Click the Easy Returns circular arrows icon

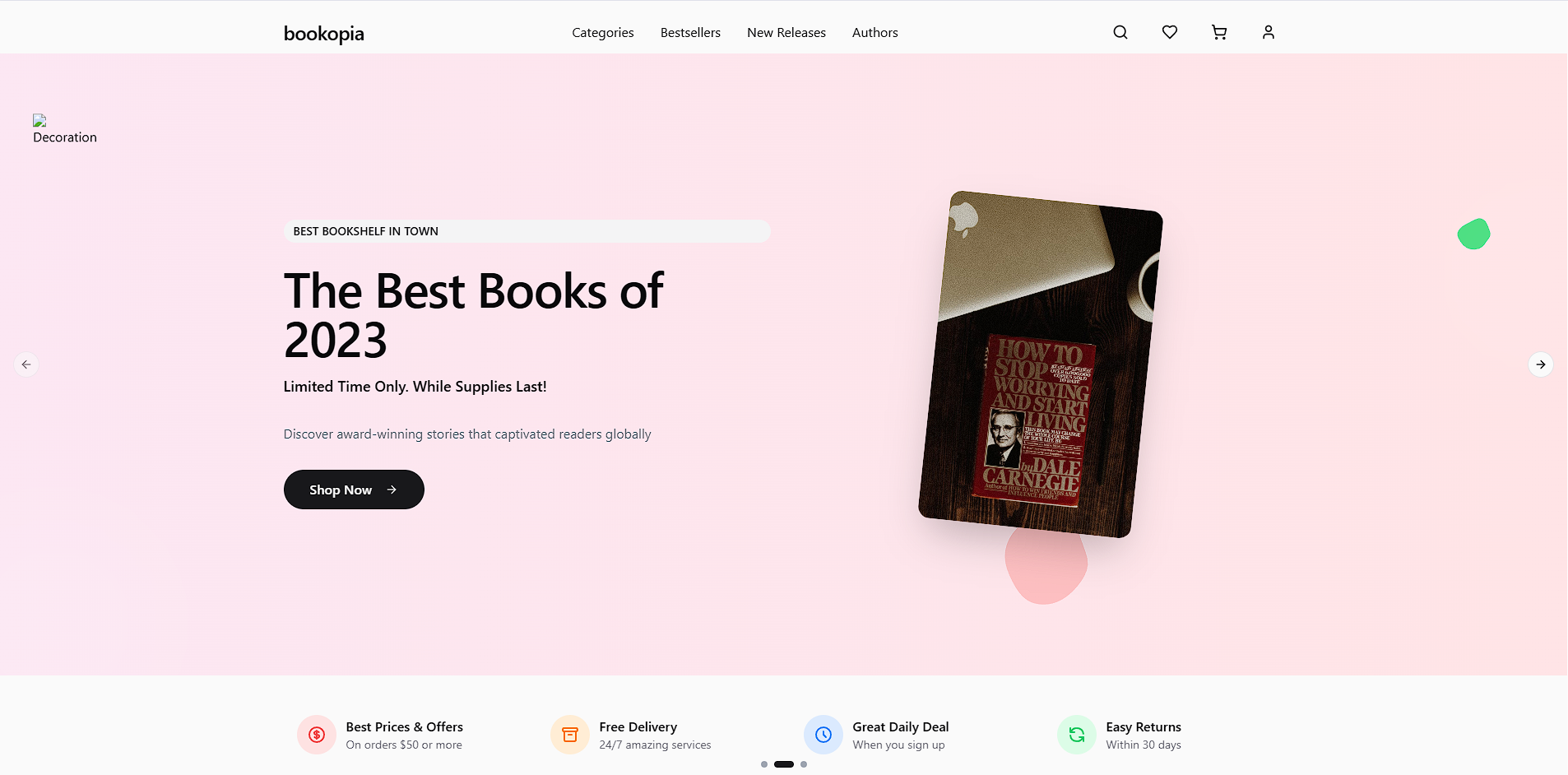(x=1077, y=734)
